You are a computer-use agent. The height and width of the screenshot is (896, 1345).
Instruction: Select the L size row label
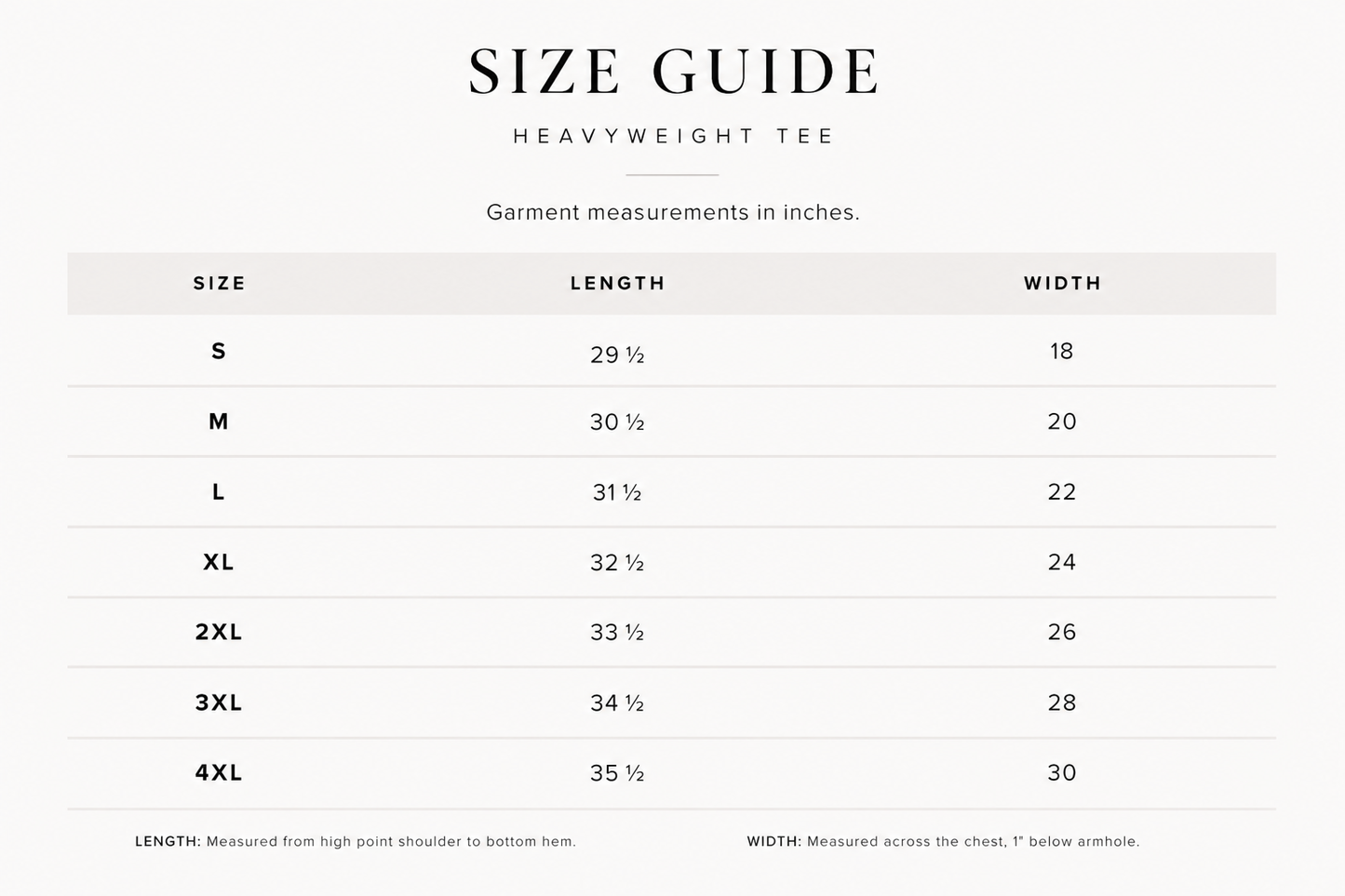tap(219, 491)
